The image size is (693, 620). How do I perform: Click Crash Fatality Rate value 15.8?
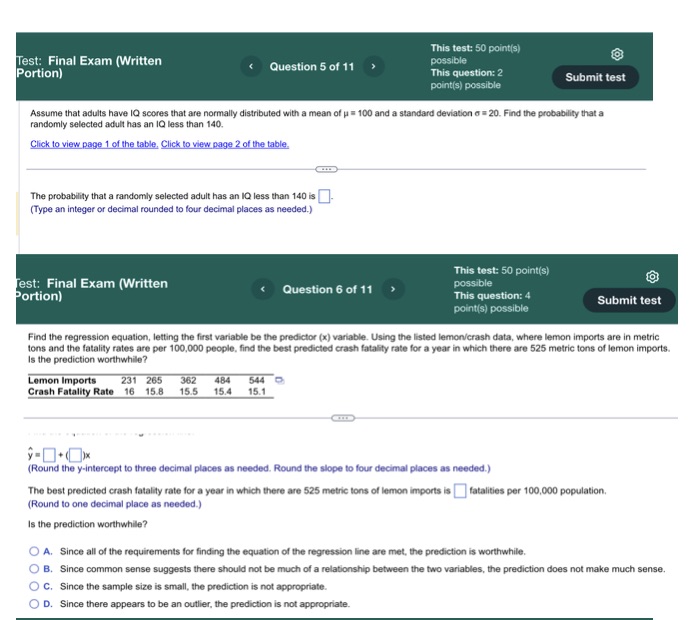pyautogui.click(x=154, y=392)
